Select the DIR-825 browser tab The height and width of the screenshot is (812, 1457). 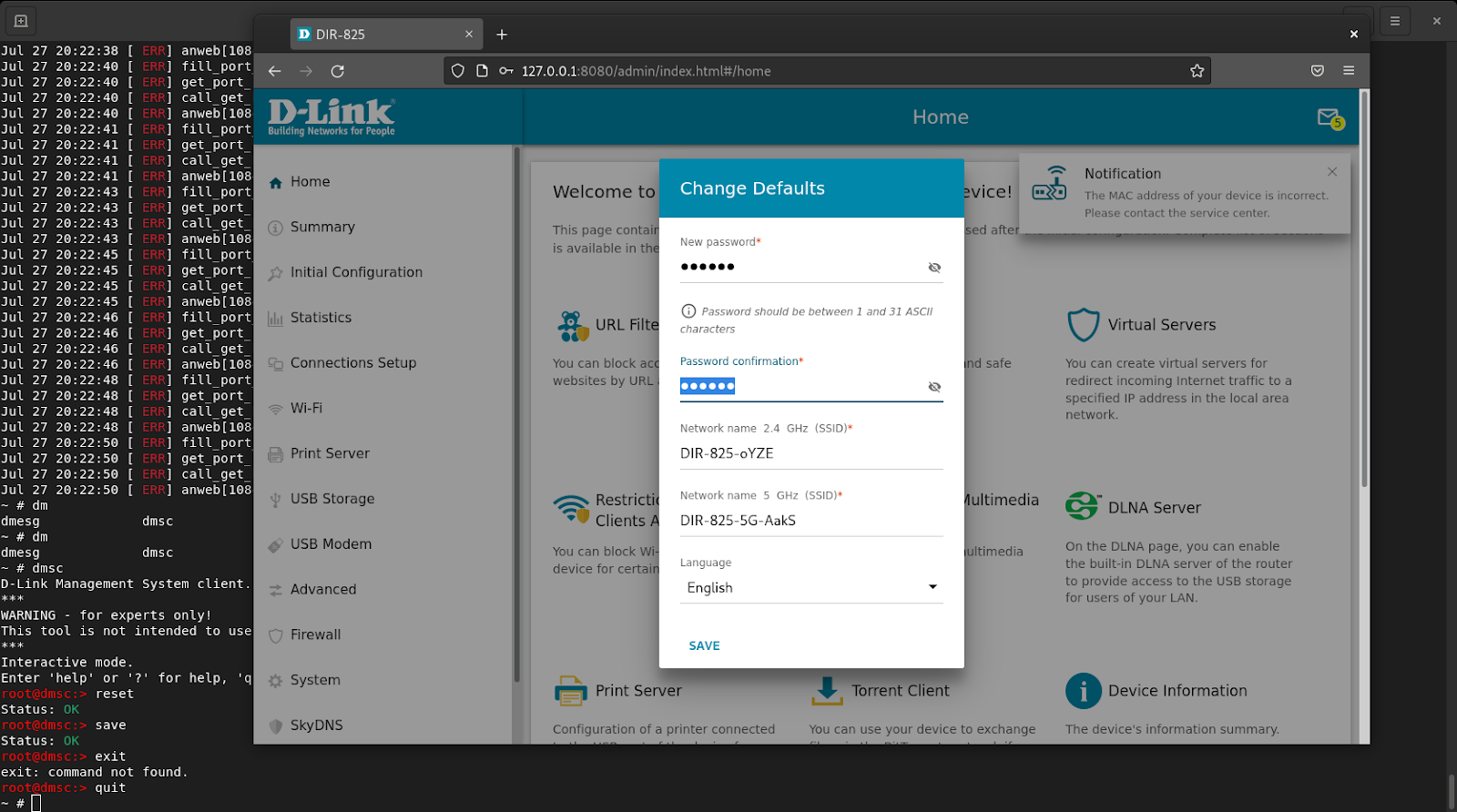click(382, 35)
